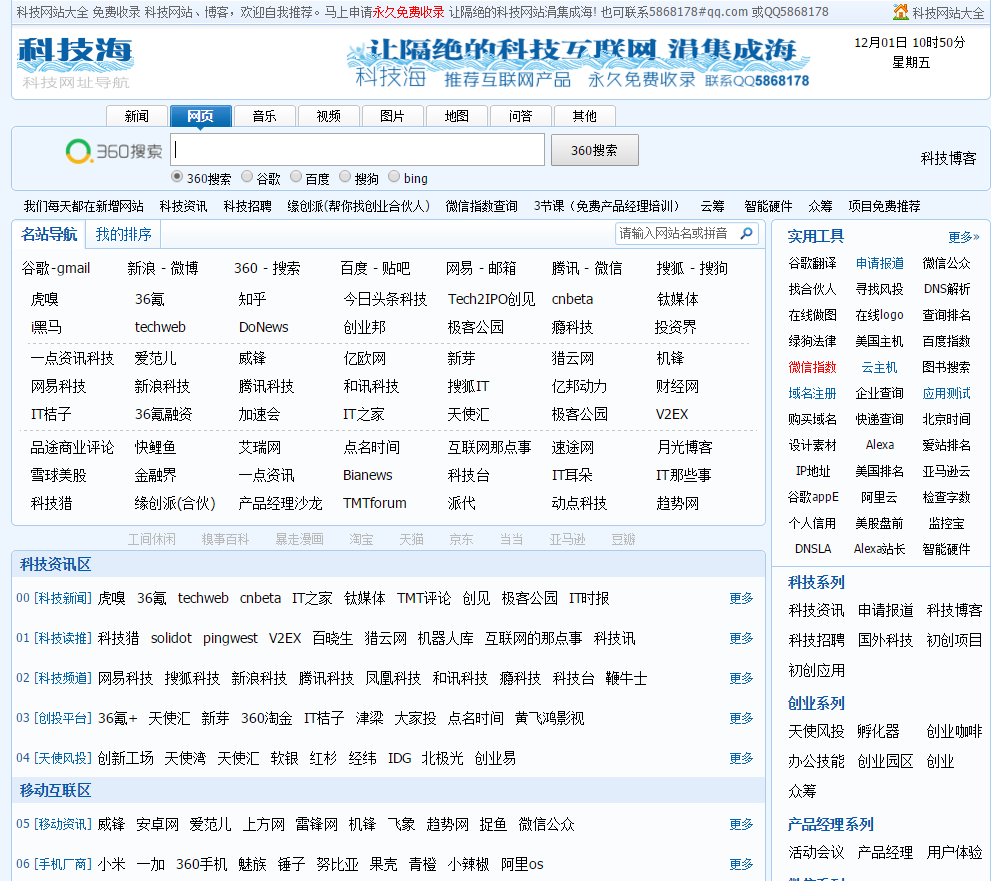Switch to the 图片 search tab
The width and height of the screenshot is (991, 881).
pos(392,116)
